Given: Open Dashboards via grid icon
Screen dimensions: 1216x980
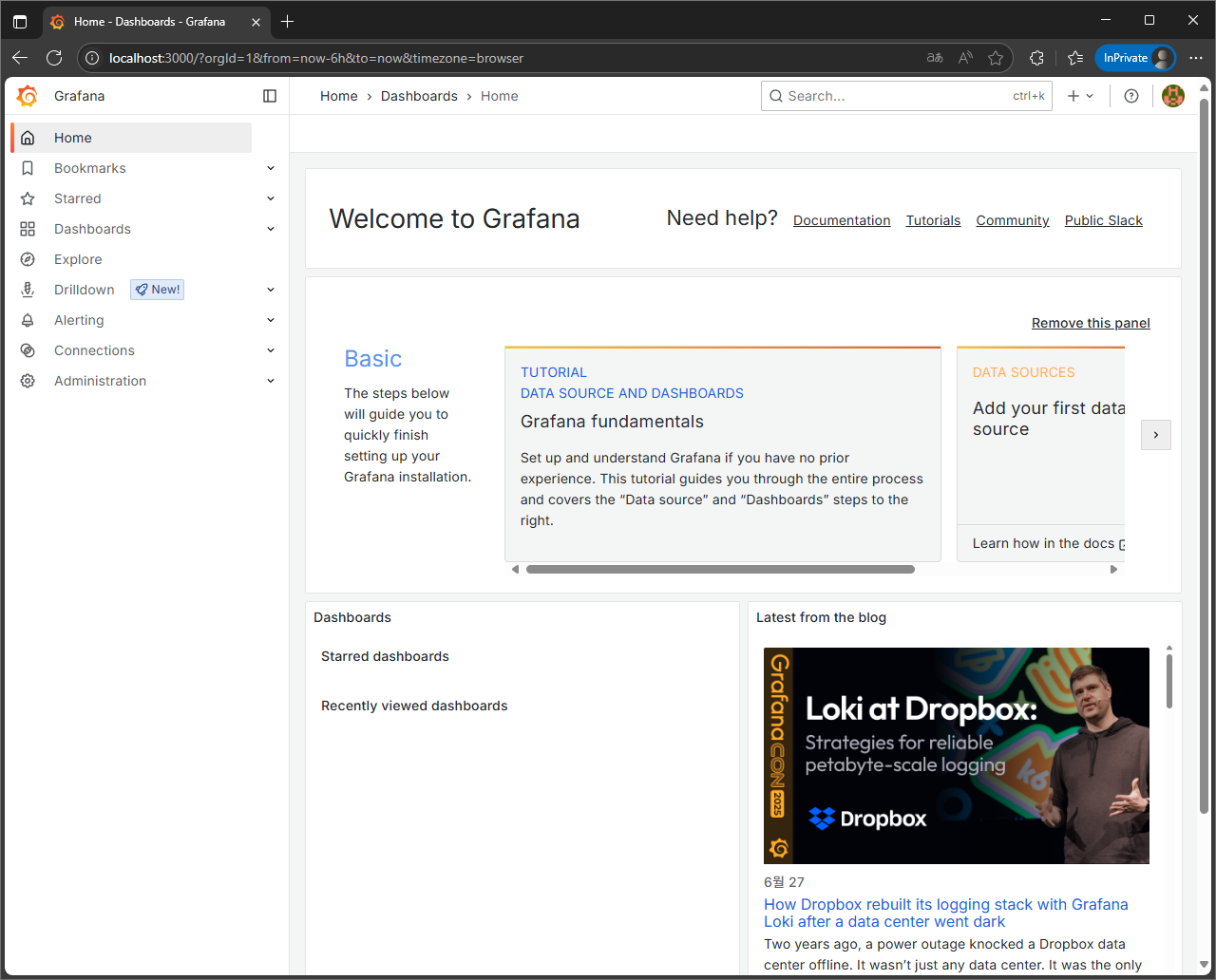Looking at the screenshot, I should coord(28,229).
